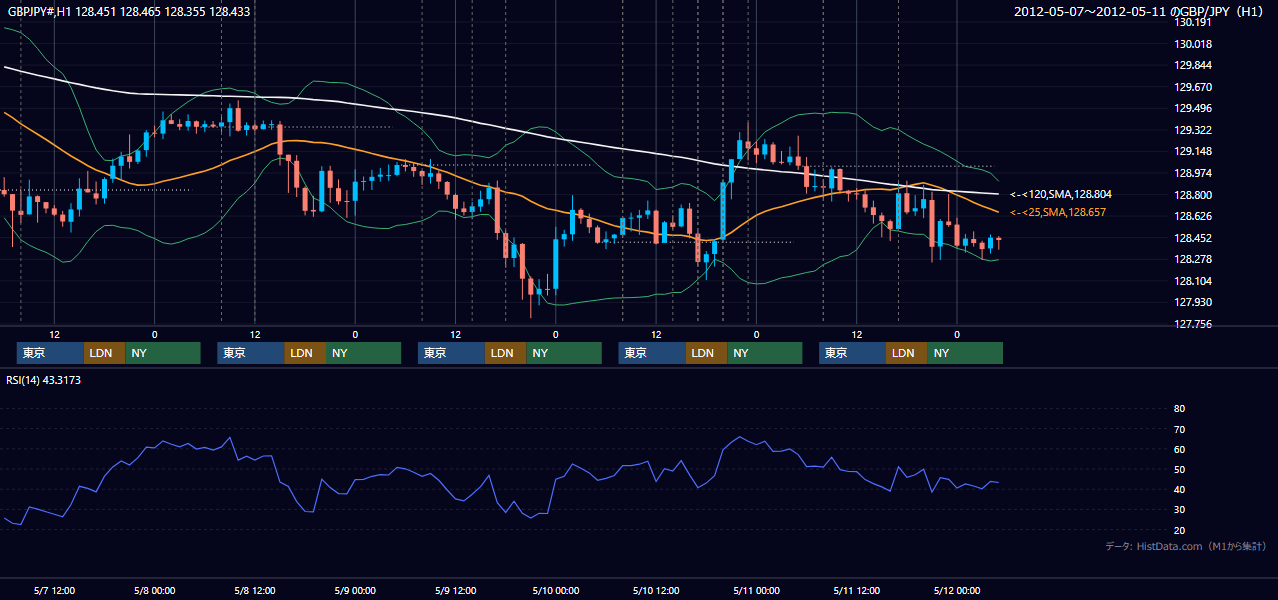Click price axis label 128.104

[1194, 281]
